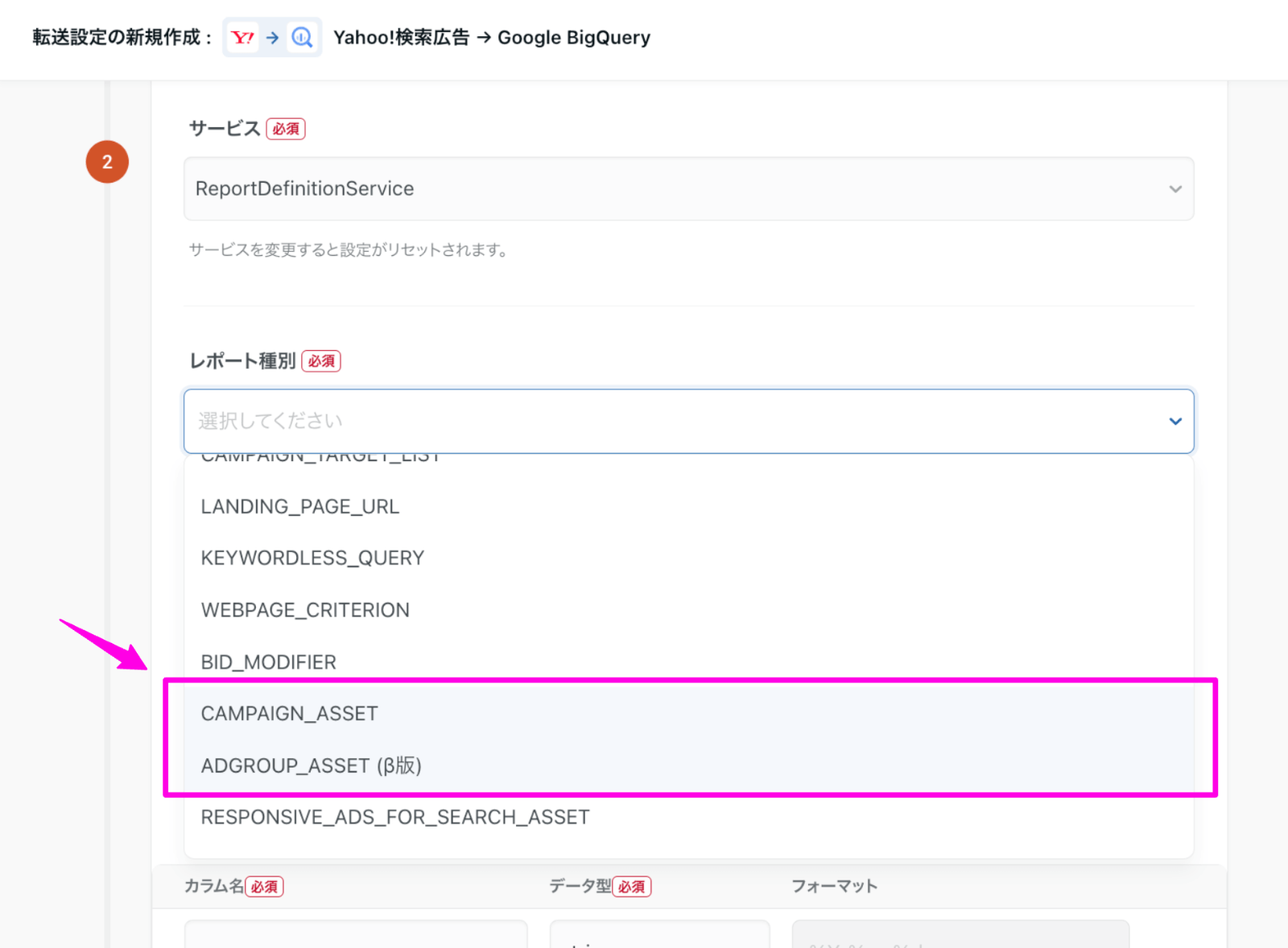Choose BID_MODIFIER report type
Image resolution: width=1288 pixels, height=948 pixels.
[688, 662]
